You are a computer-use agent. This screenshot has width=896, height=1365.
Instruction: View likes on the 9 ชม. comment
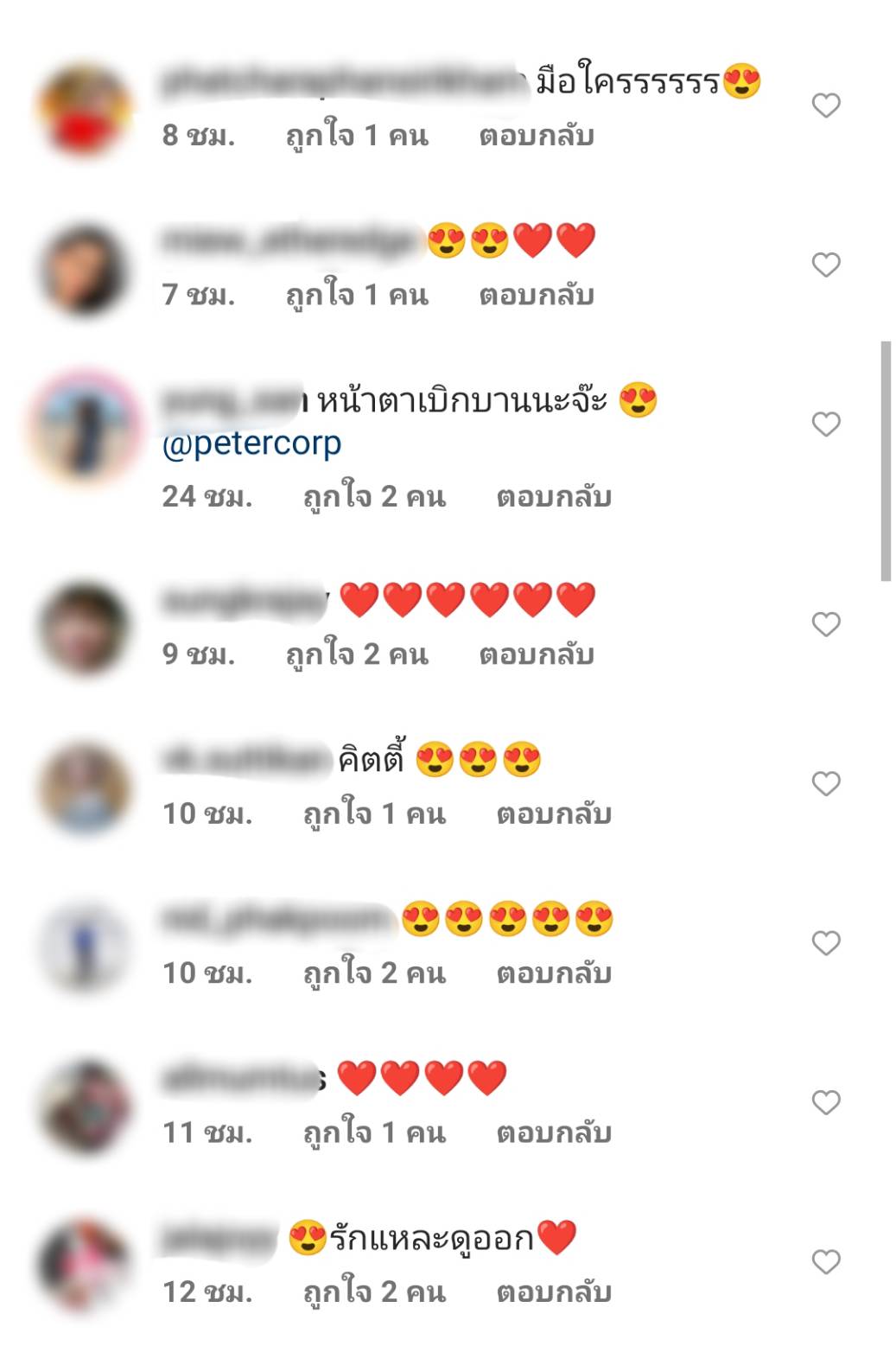[x=357, y=655]
